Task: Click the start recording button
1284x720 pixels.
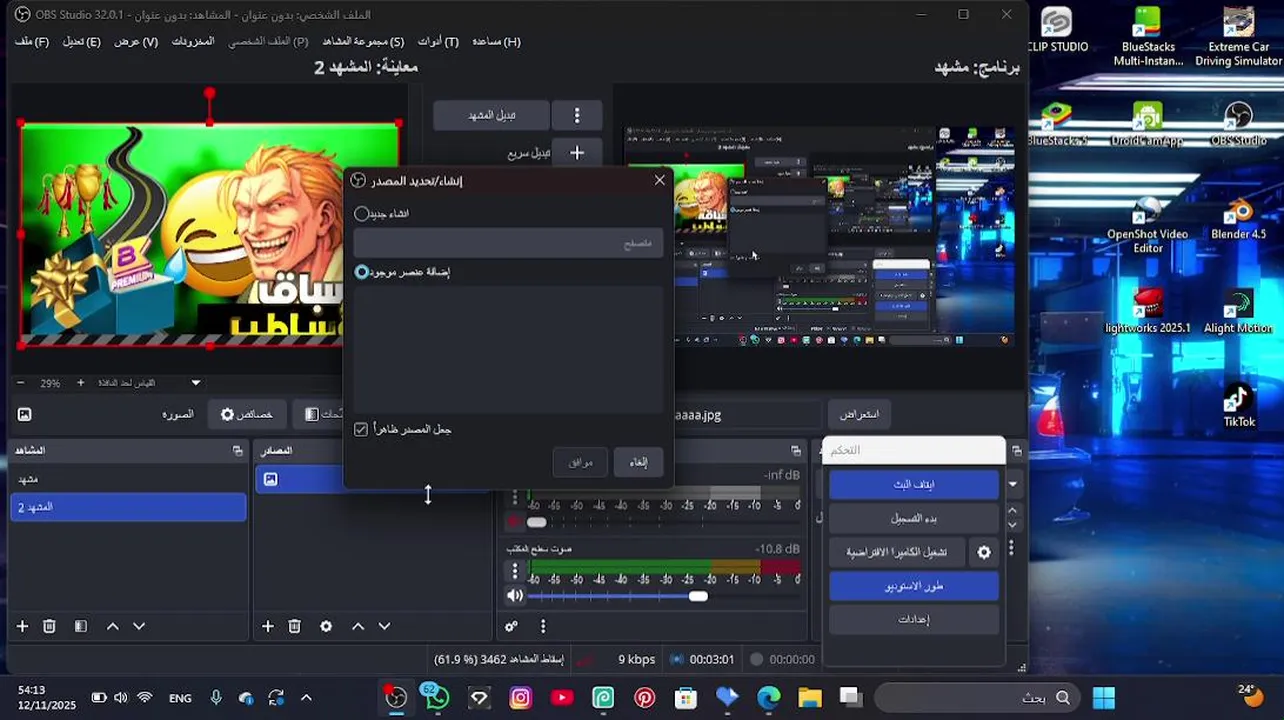Action: tap(914, 518)
